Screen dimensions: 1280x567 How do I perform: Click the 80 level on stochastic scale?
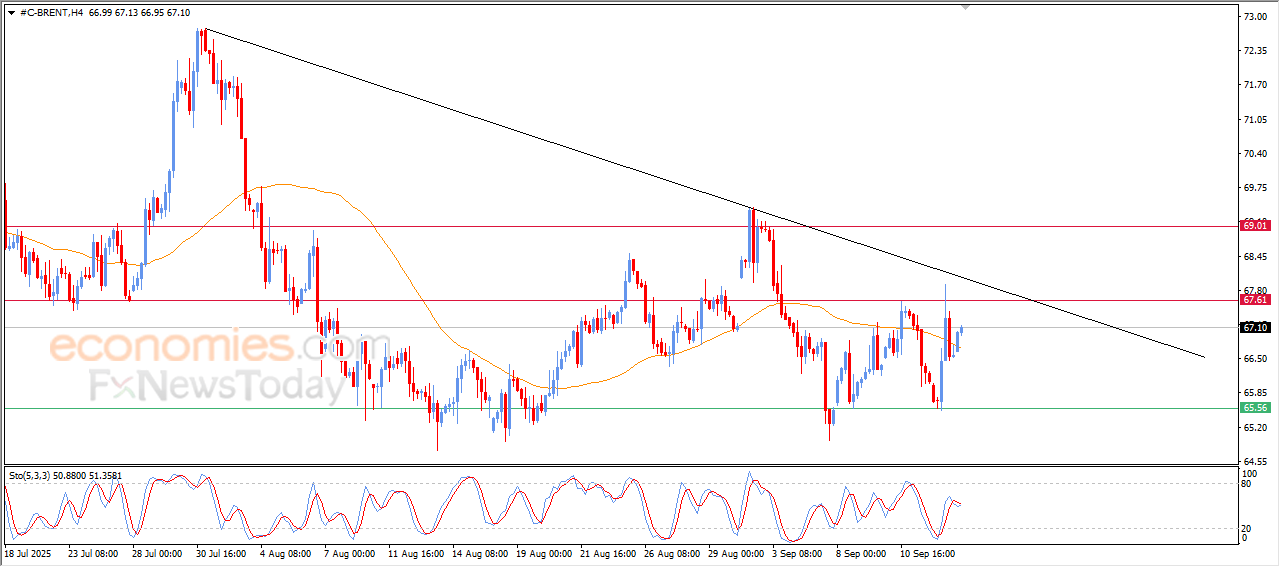tap(1247, 484)
